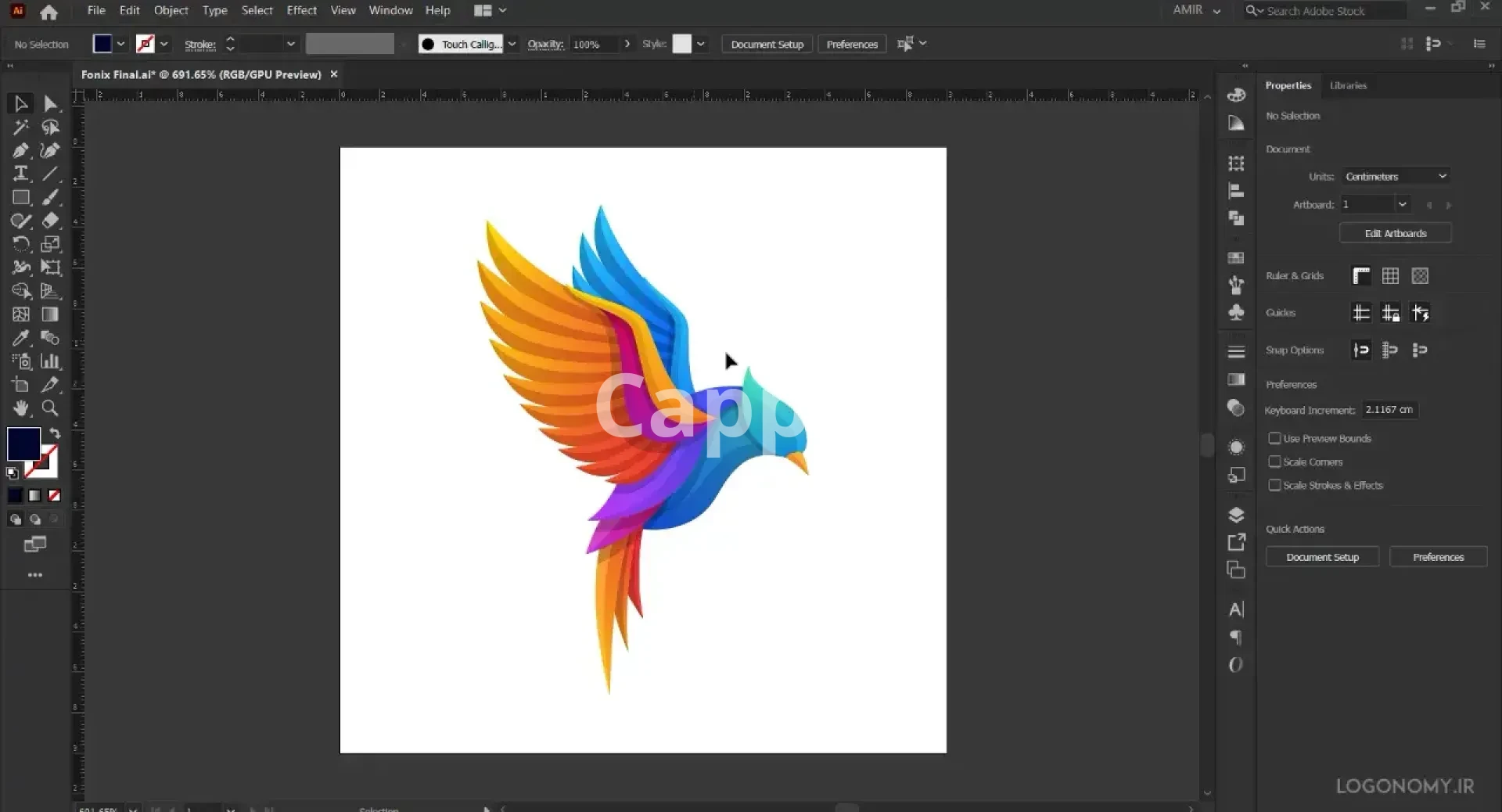This screenshot has height=812, width=1502.
Task: Open the Units dropdown showing Centimeters
Action: (x=1396, y=177)
